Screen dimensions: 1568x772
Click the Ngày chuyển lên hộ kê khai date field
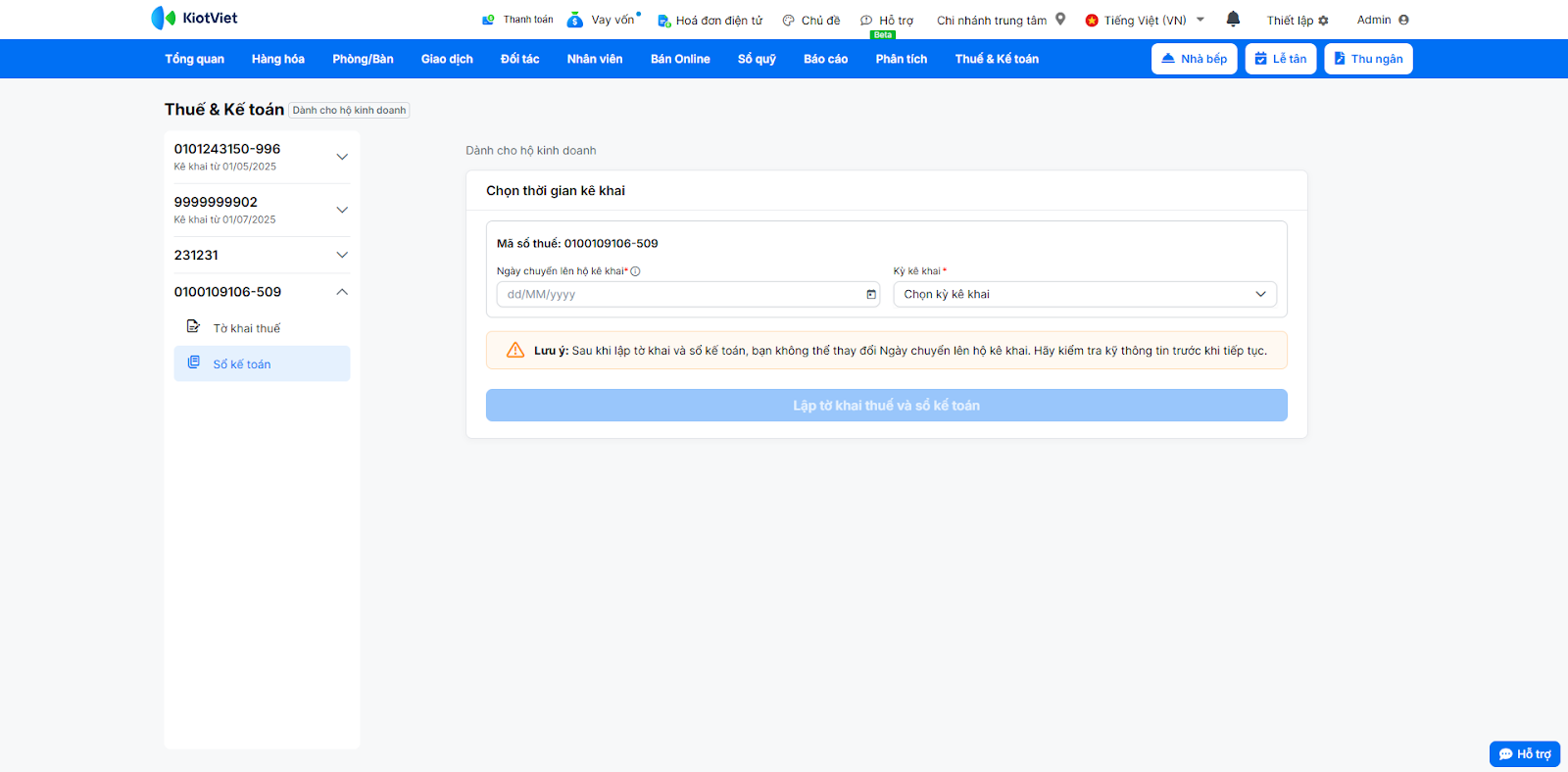pyautogui.click(x=688, y=294)
